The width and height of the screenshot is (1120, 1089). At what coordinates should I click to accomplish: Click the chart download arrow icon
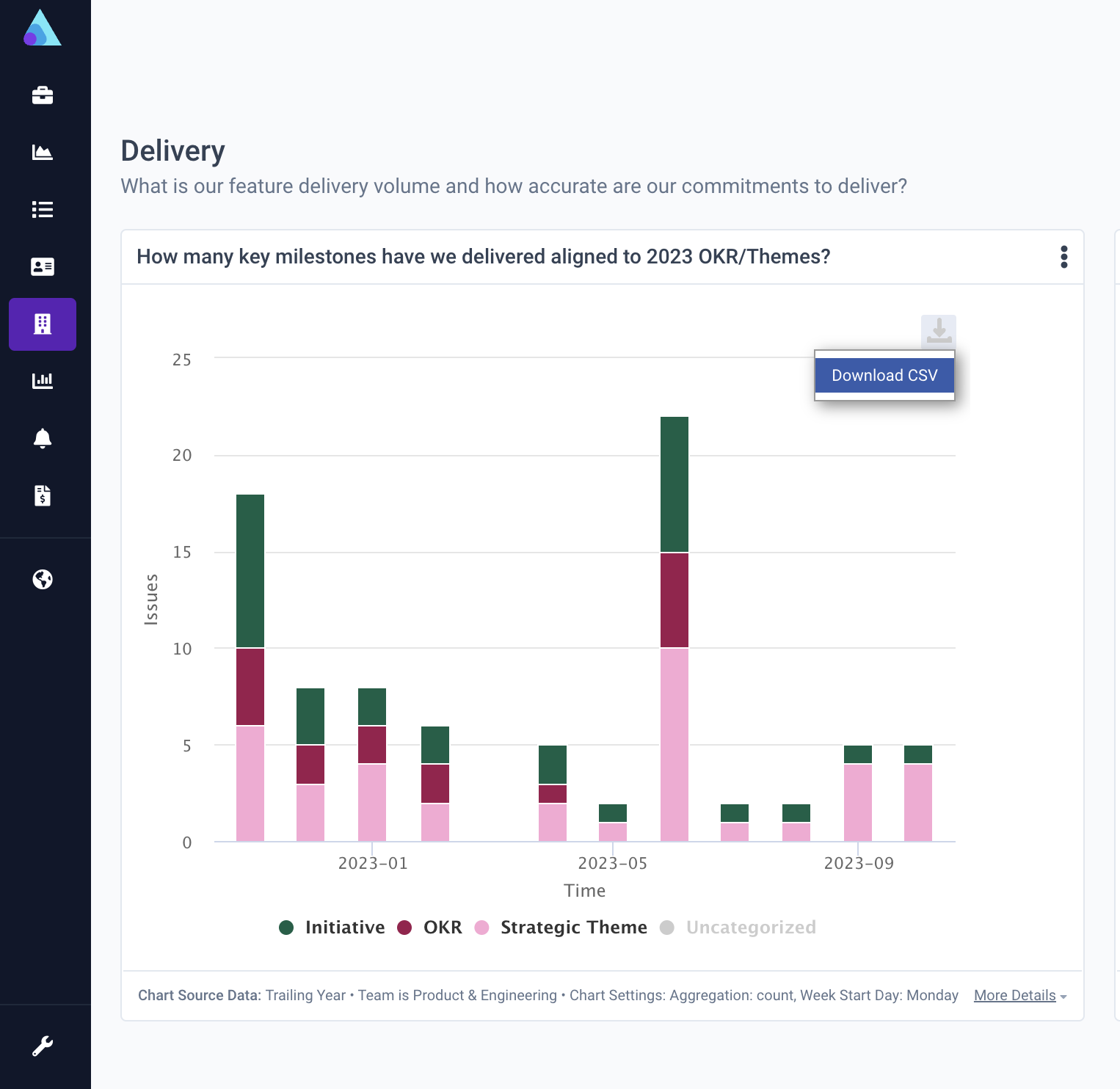pos(939,331)
